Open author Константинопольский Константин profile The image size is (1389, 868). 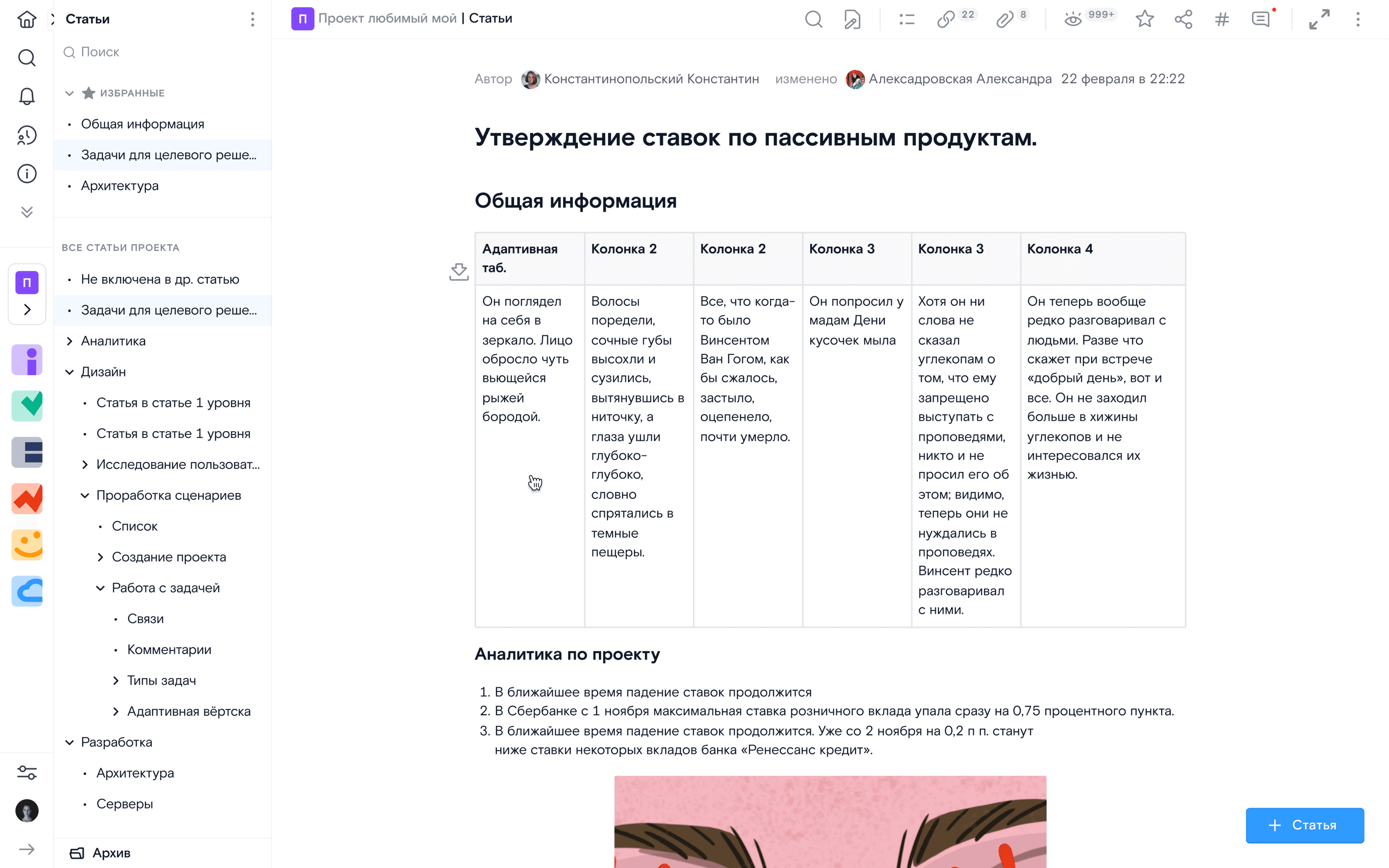(640, 79)
